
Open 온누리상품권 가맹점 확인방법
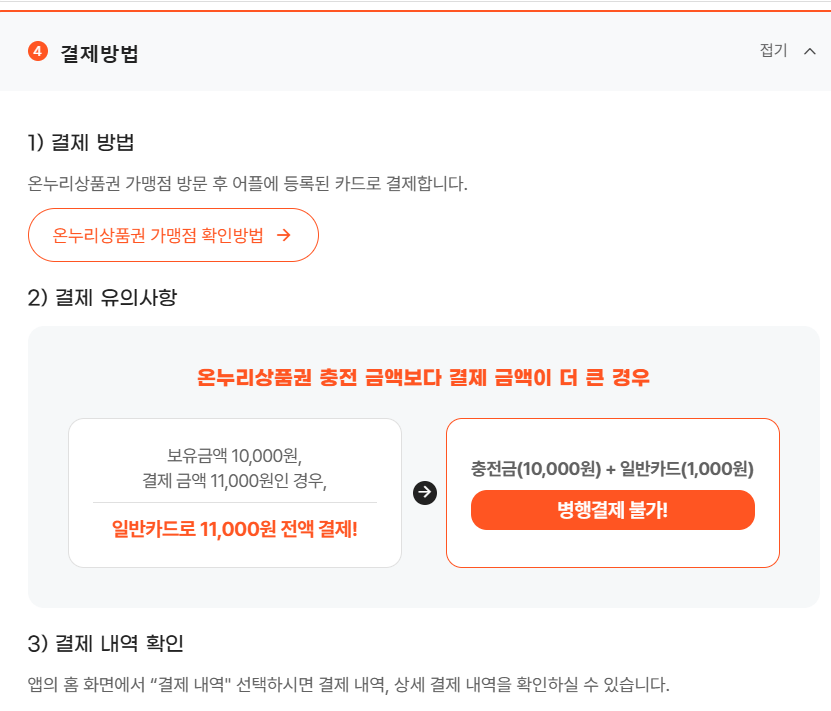pyautogui.click(x=173, y=235)
